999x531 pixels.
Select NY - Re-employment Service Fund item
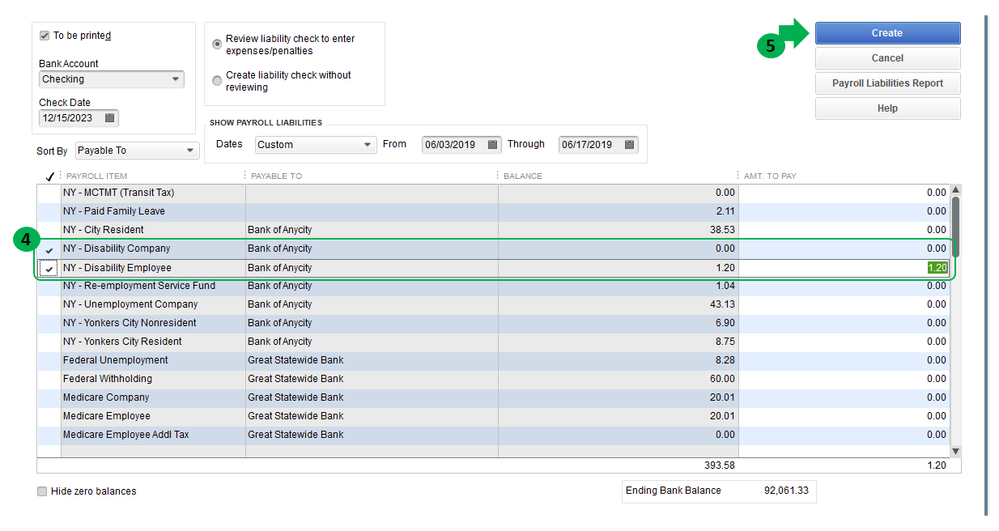139,286
